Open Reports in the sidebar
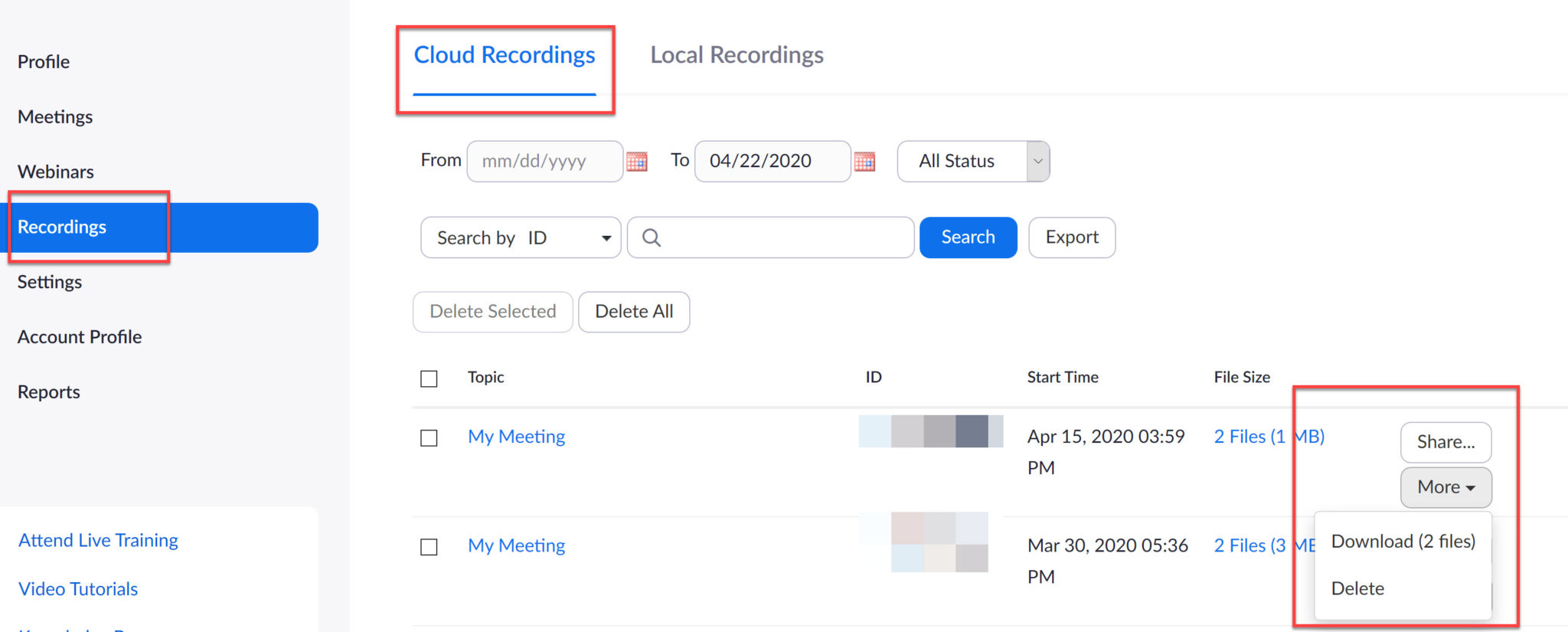 pyautogui.click(x=49, y=392)
